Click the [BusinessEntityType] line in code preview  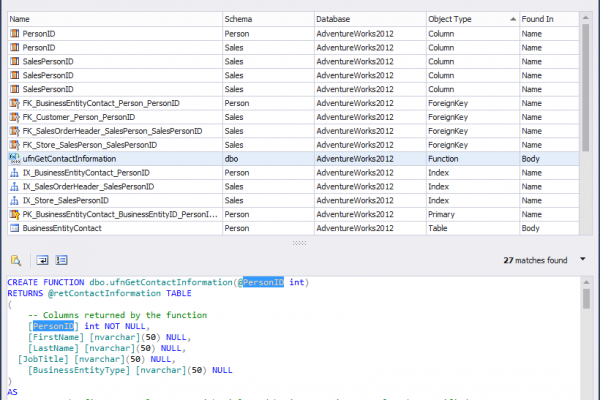(x=130, y=370)
